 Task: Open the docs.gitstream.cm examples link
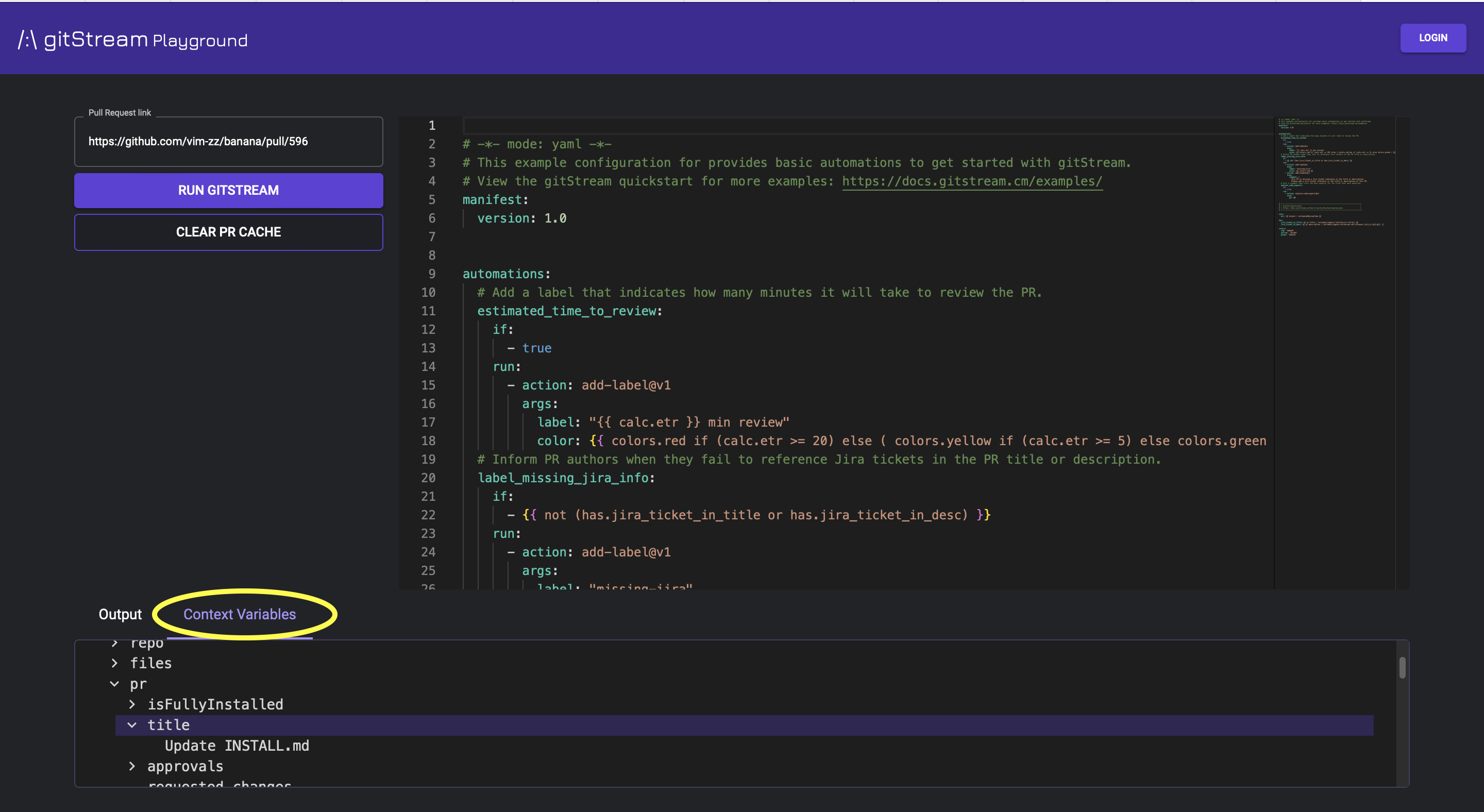[x=972, y=181]
